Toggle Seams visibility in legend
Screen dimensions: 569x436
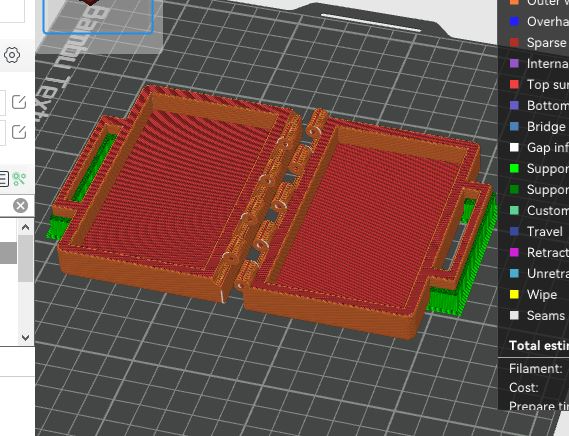point(537,315)
